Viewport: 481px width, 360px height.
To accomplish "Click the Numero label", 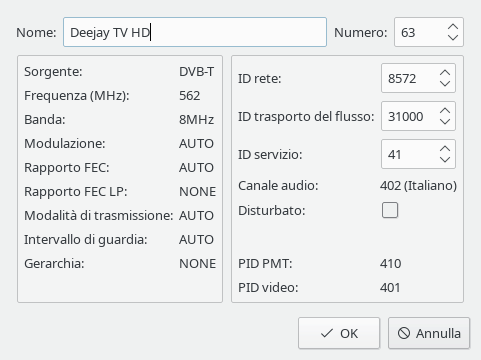I will pos(361,32).
